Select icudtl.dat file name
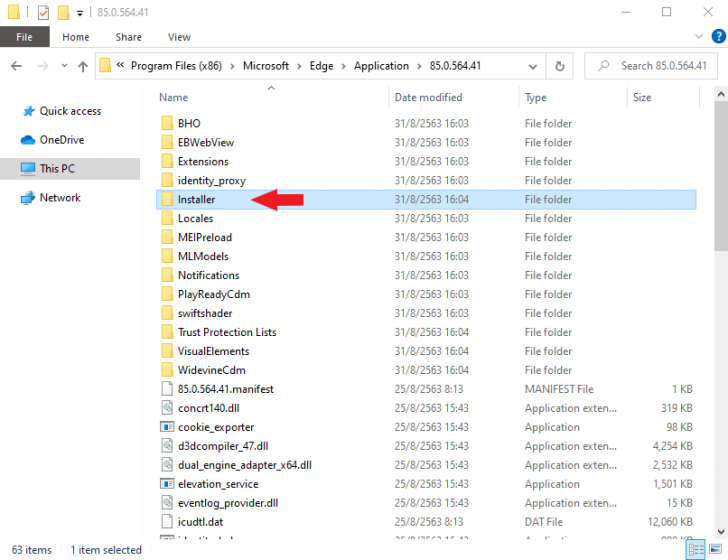Image resolution: width=728 pixels, height=560 pixels. tap(200, 522)
